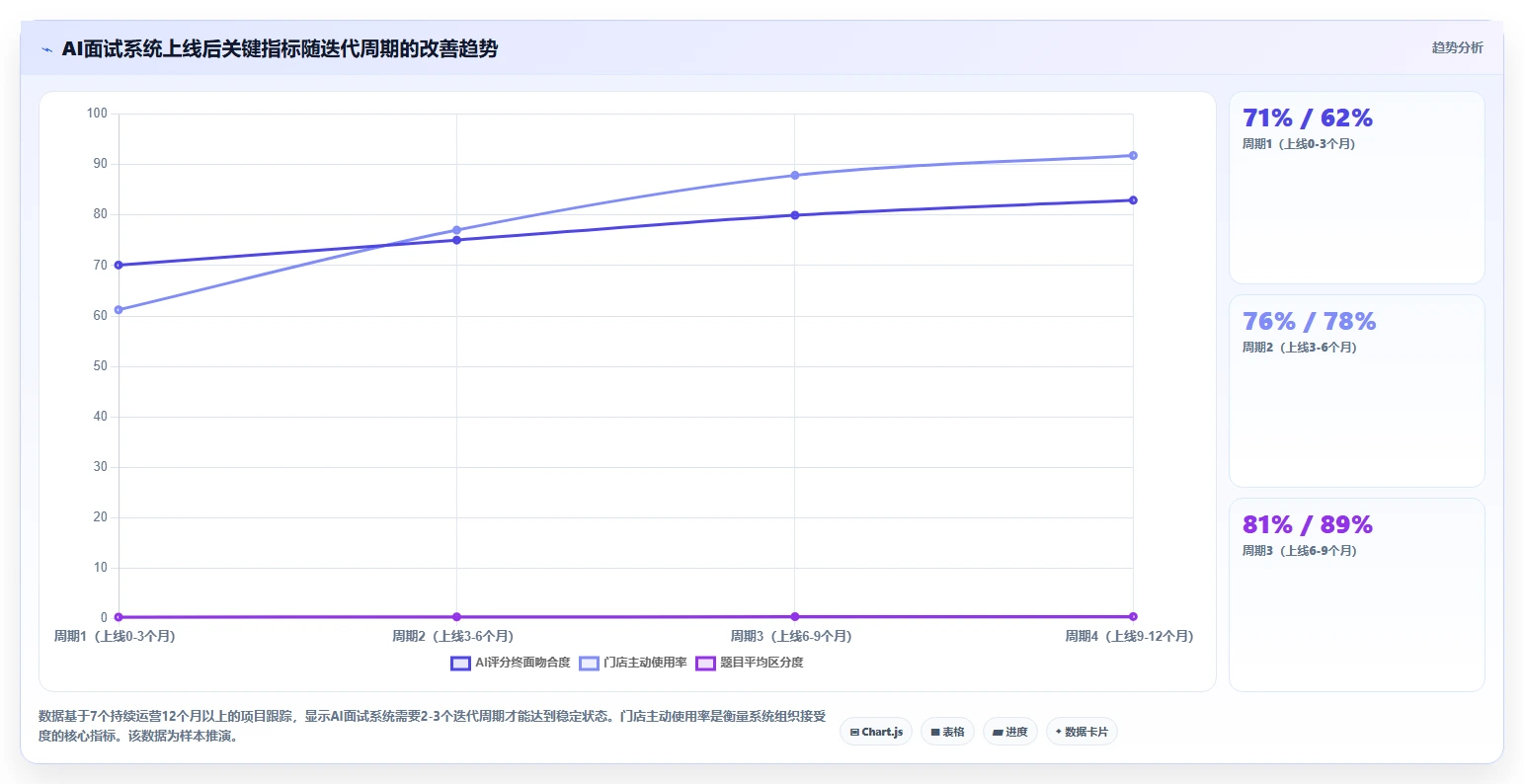The image size is (1524, 784).
Task: Toggle the 门店主动使用率 legend series
Action: 633,663
